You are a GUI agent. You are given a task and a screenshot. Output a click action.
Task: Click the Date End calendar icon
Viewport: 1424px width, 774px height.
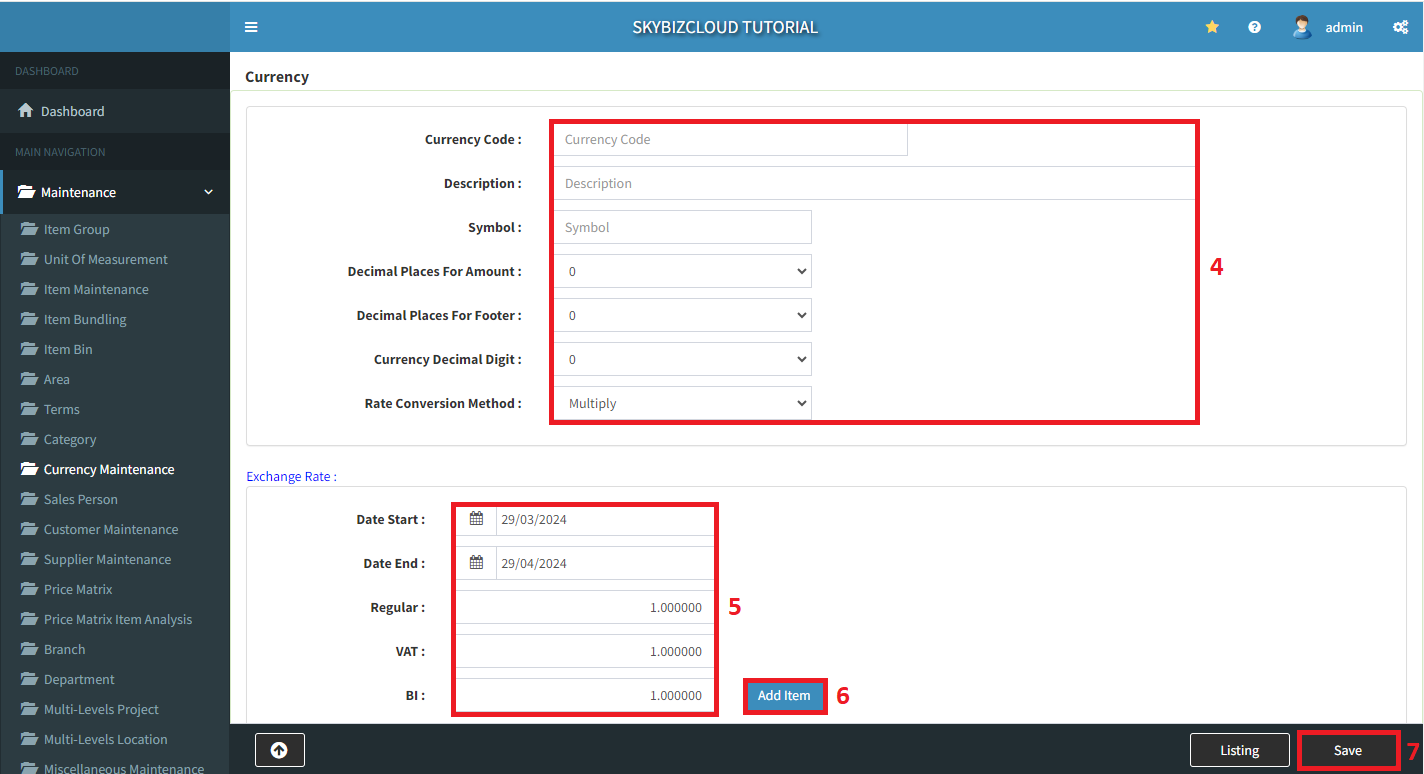(476, 563)
